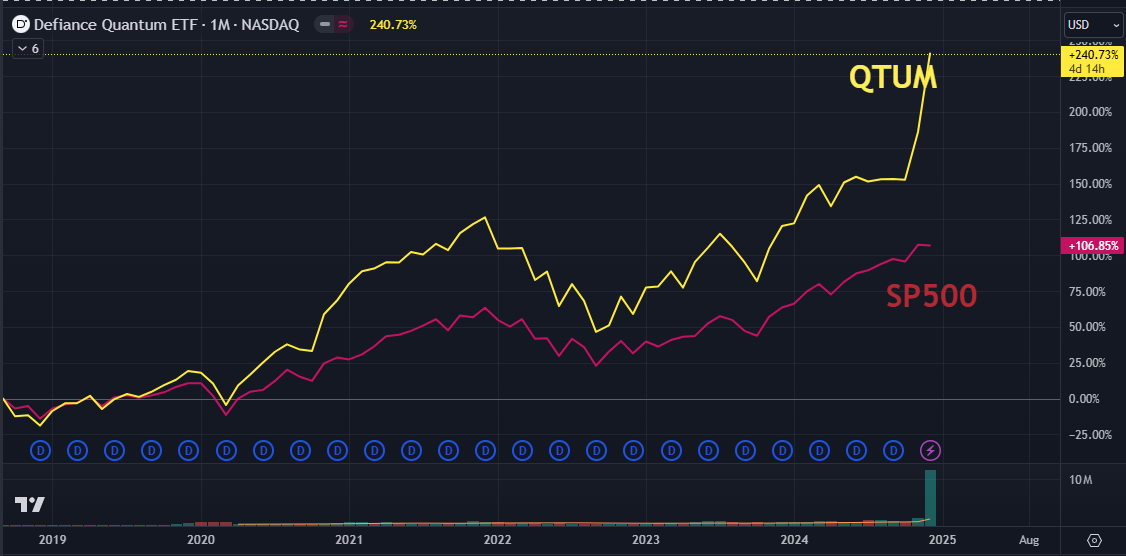
Task: Click the tall green volume bar
Action: 930,497
